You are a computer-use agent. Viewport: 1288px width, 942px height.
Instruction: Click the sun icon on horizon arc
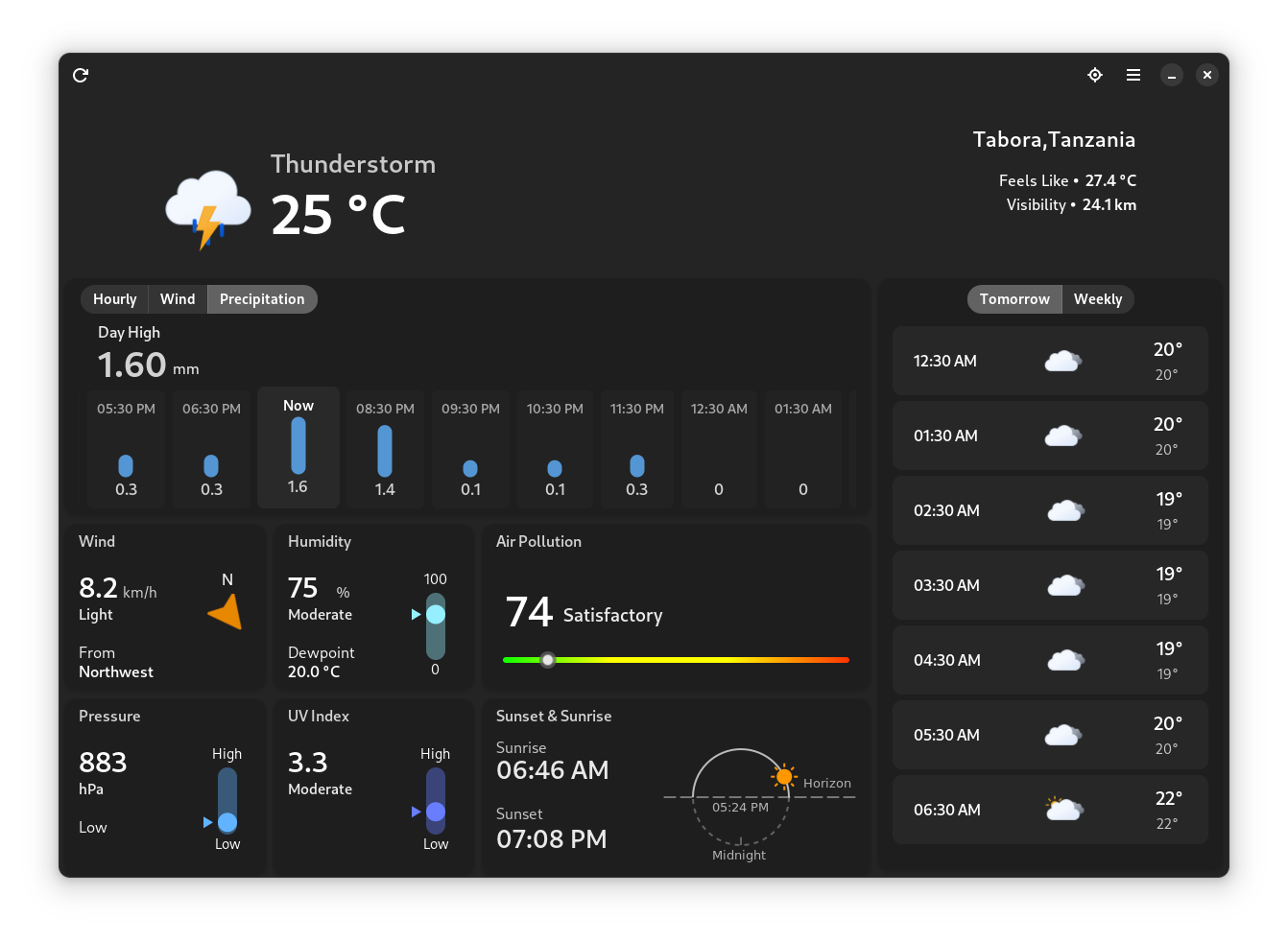[x=784, y=776]
